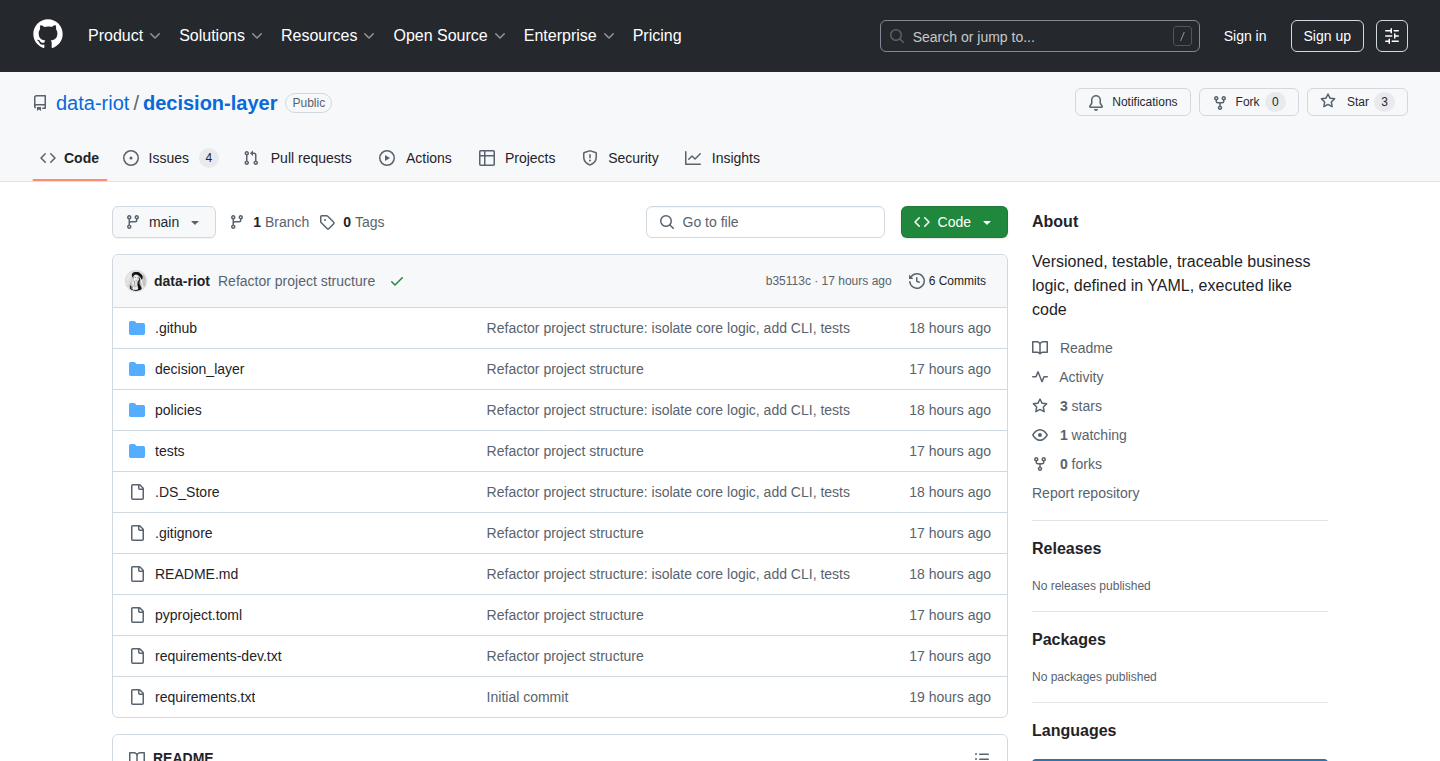
Task: Open the policies folder
Action: 178,410
